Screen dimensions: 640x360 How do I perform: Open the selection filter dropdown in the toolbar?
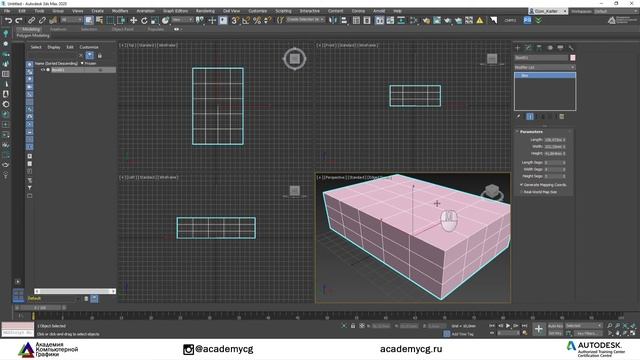(x=71, y=20)
